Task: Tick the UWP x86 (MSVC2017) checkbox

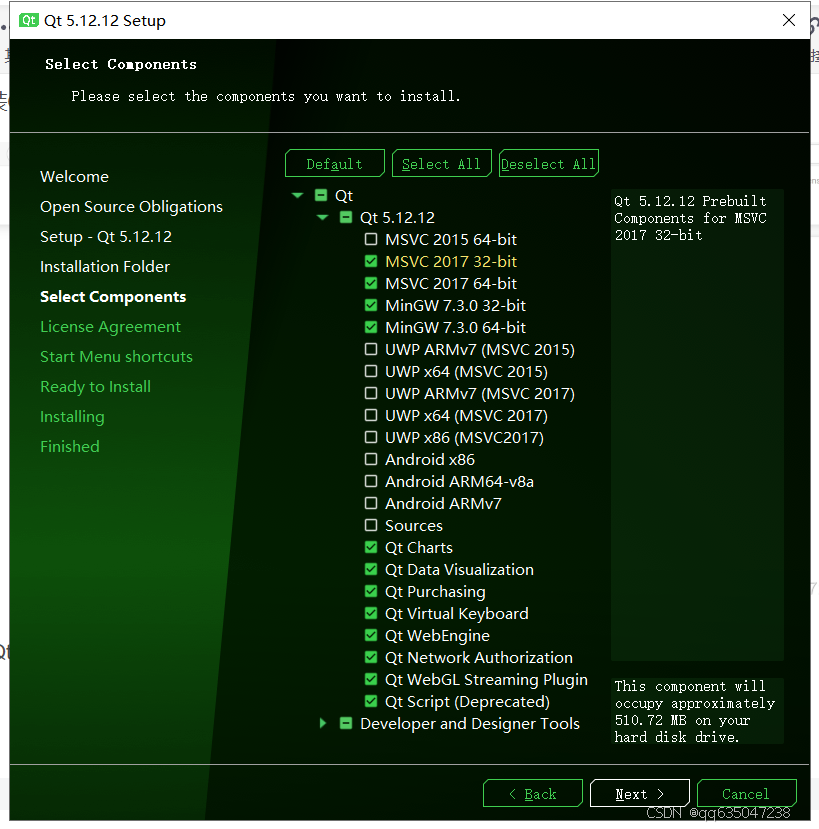Action: click(371, 437)
